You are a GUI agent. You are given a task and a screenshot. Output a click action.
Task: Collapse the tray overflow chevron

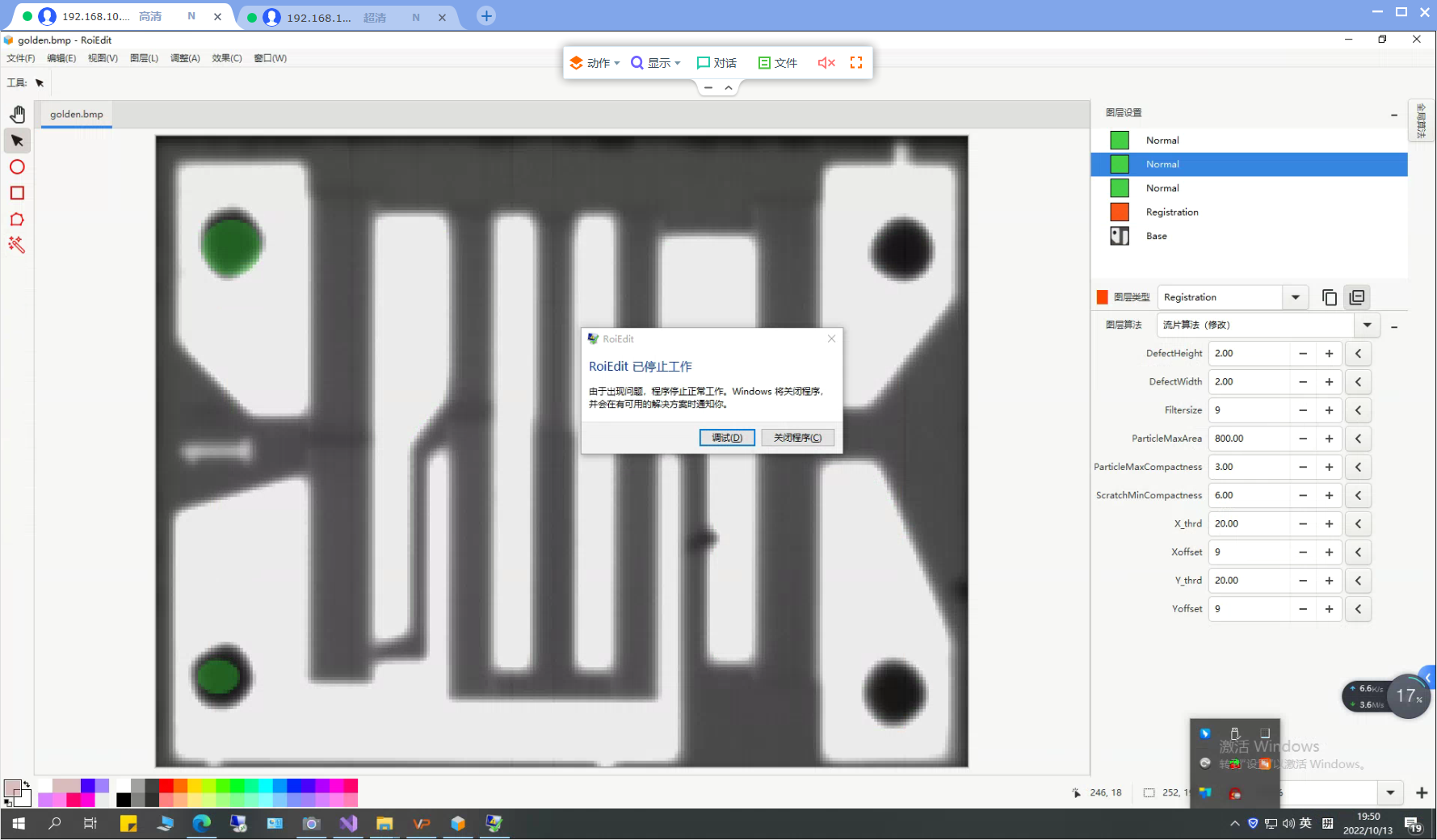tap(1234, 823)
